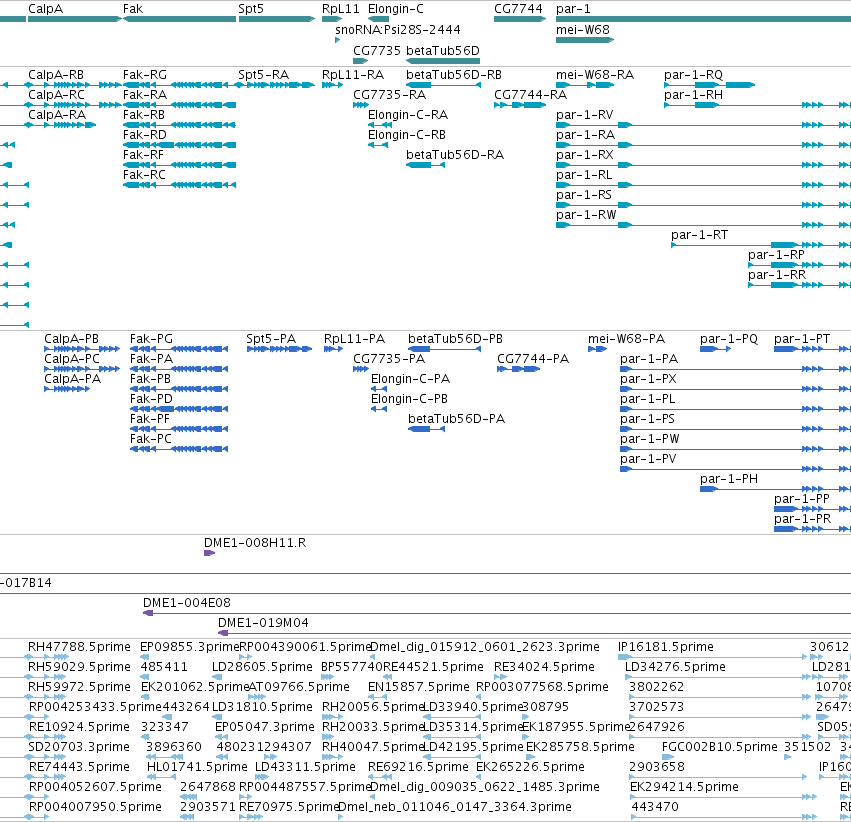The height and width of the screenshot is (822, 851).
Task: Click protein Fak-PG
Action: (x=179, y=349)
